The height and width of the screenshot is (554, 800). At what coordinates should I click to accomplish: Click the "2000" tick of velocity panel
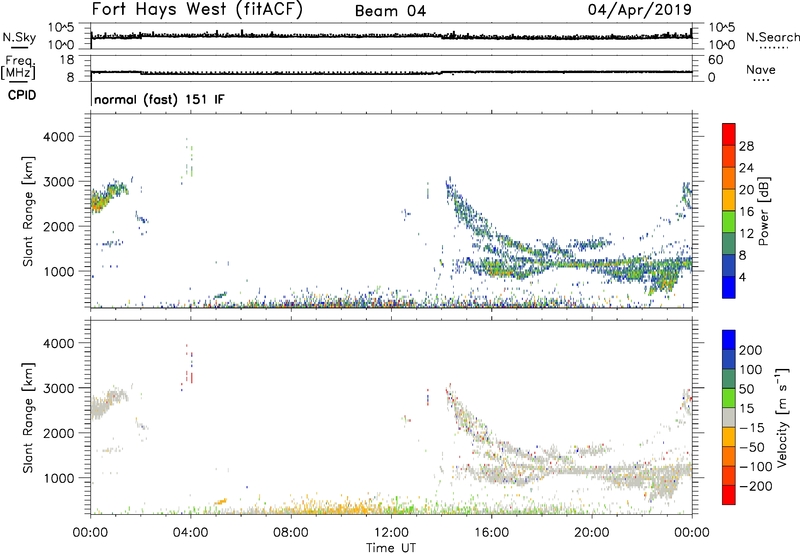pyautogui.click(x=59, y=433)
